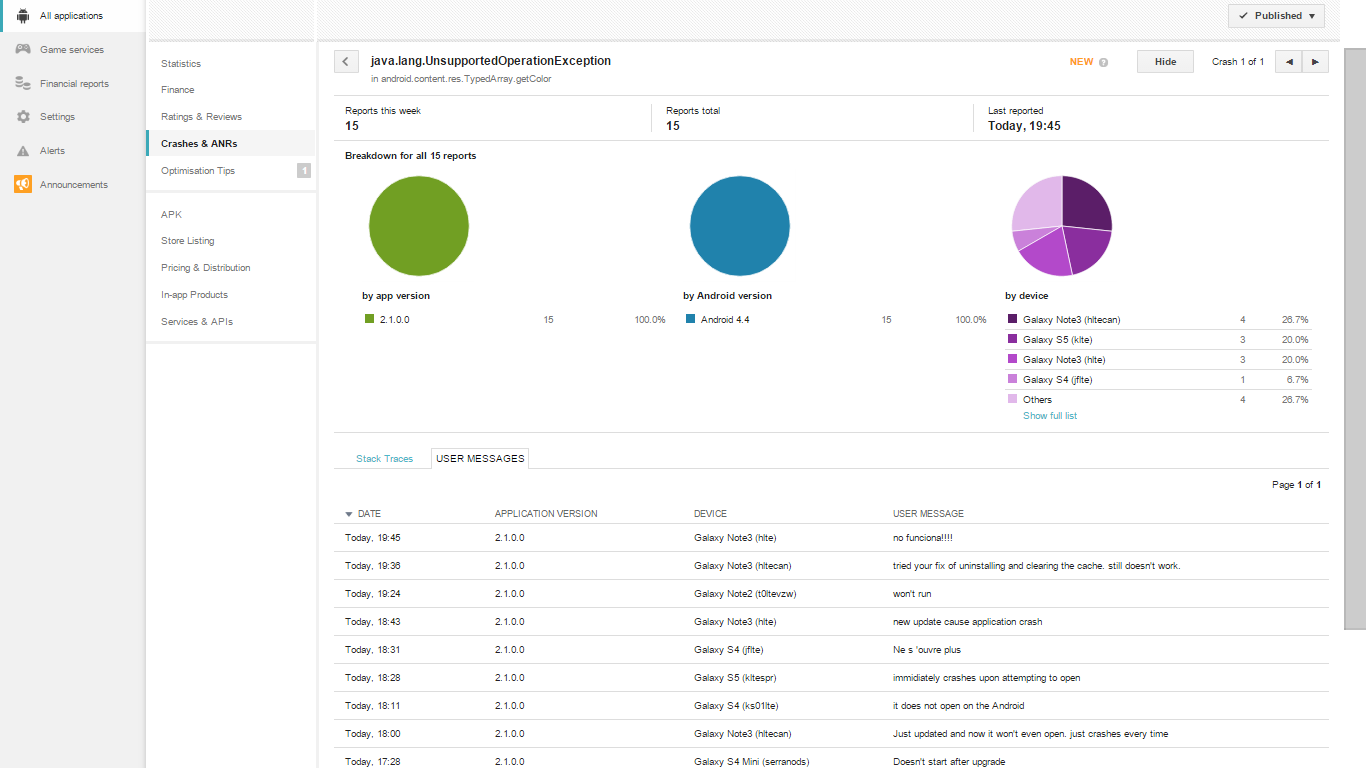Viewport: 1366px width, 768px height.
Task: Click 'new update cause application crash' message
Action: click(x=968, y=622)
